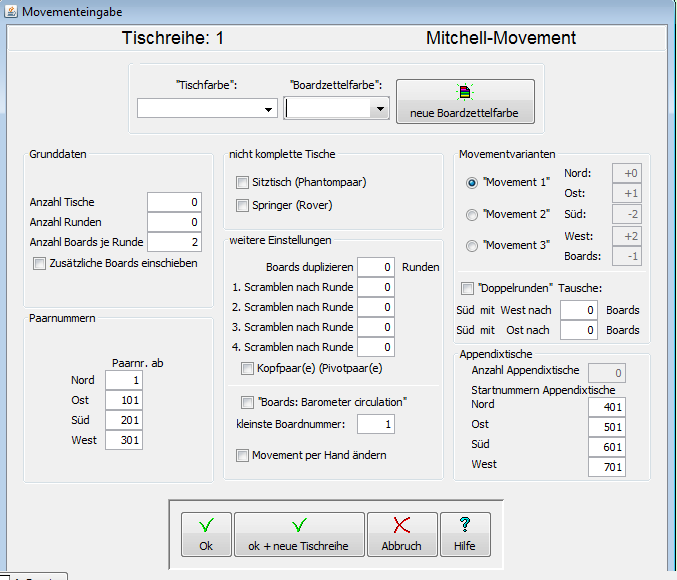Click ok + neue Tischreihe button
The image size is (677, 580).
pos(299,534)
